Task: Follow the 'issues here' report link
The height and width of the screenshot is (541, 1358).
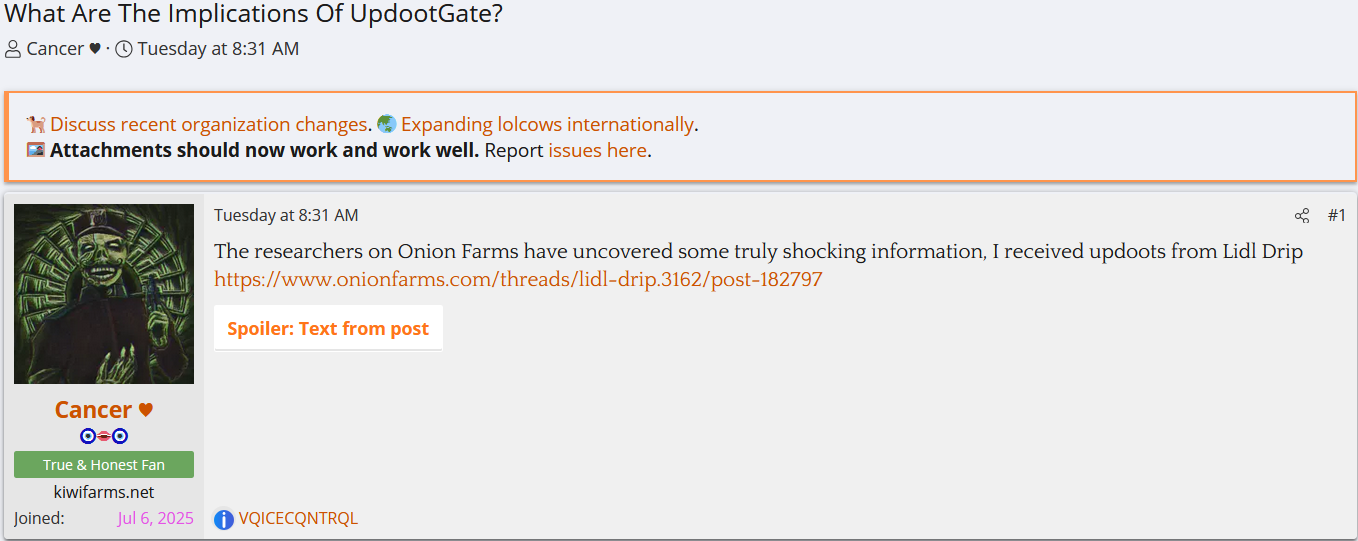Action: coord(597,151)
